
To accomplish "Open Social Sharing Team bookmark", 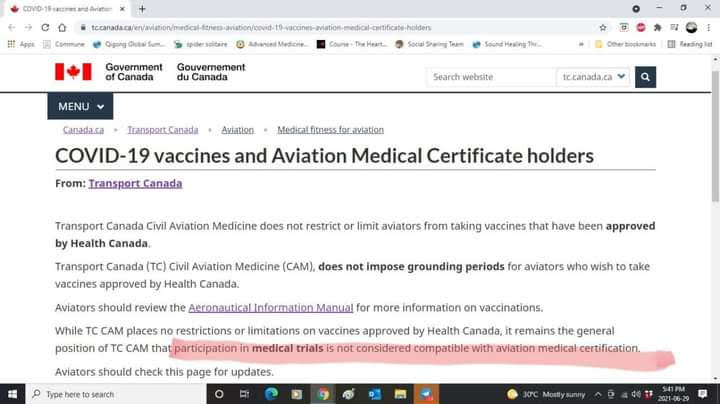I will 429,44.
